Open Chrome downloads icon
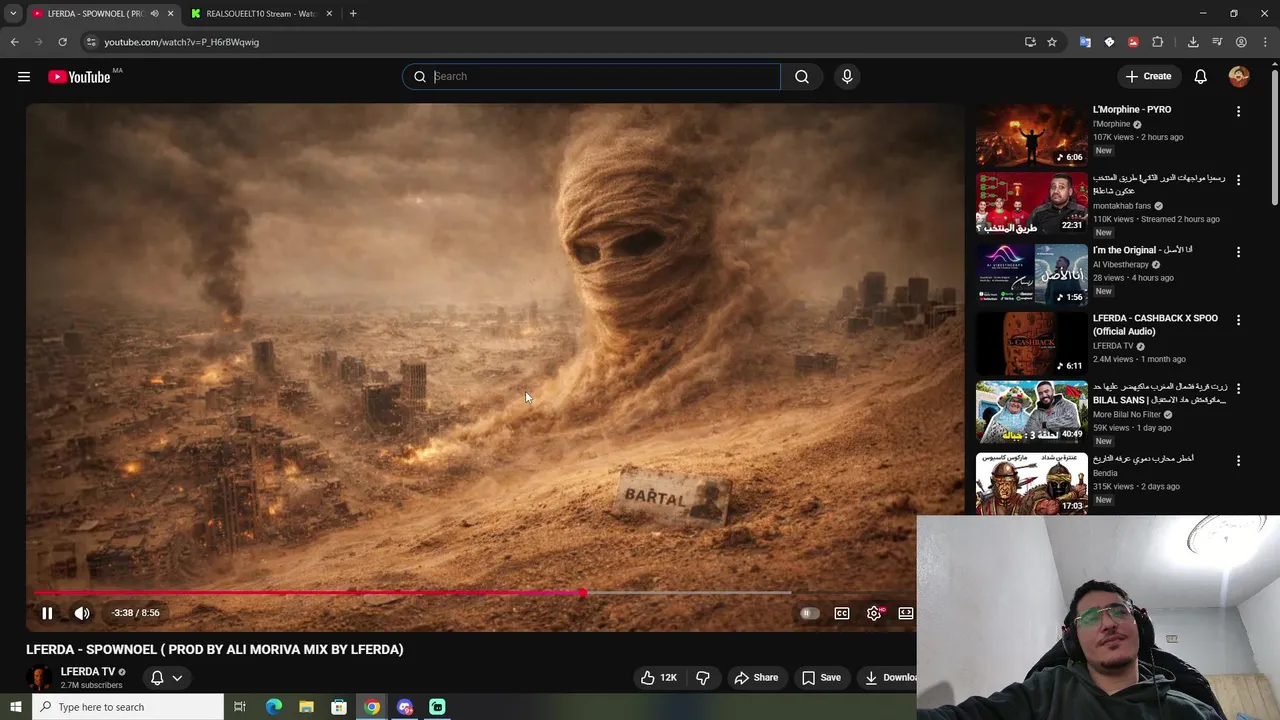Image resolution: width=1280 pixels, height=720 pixels. coord(1193,42)
